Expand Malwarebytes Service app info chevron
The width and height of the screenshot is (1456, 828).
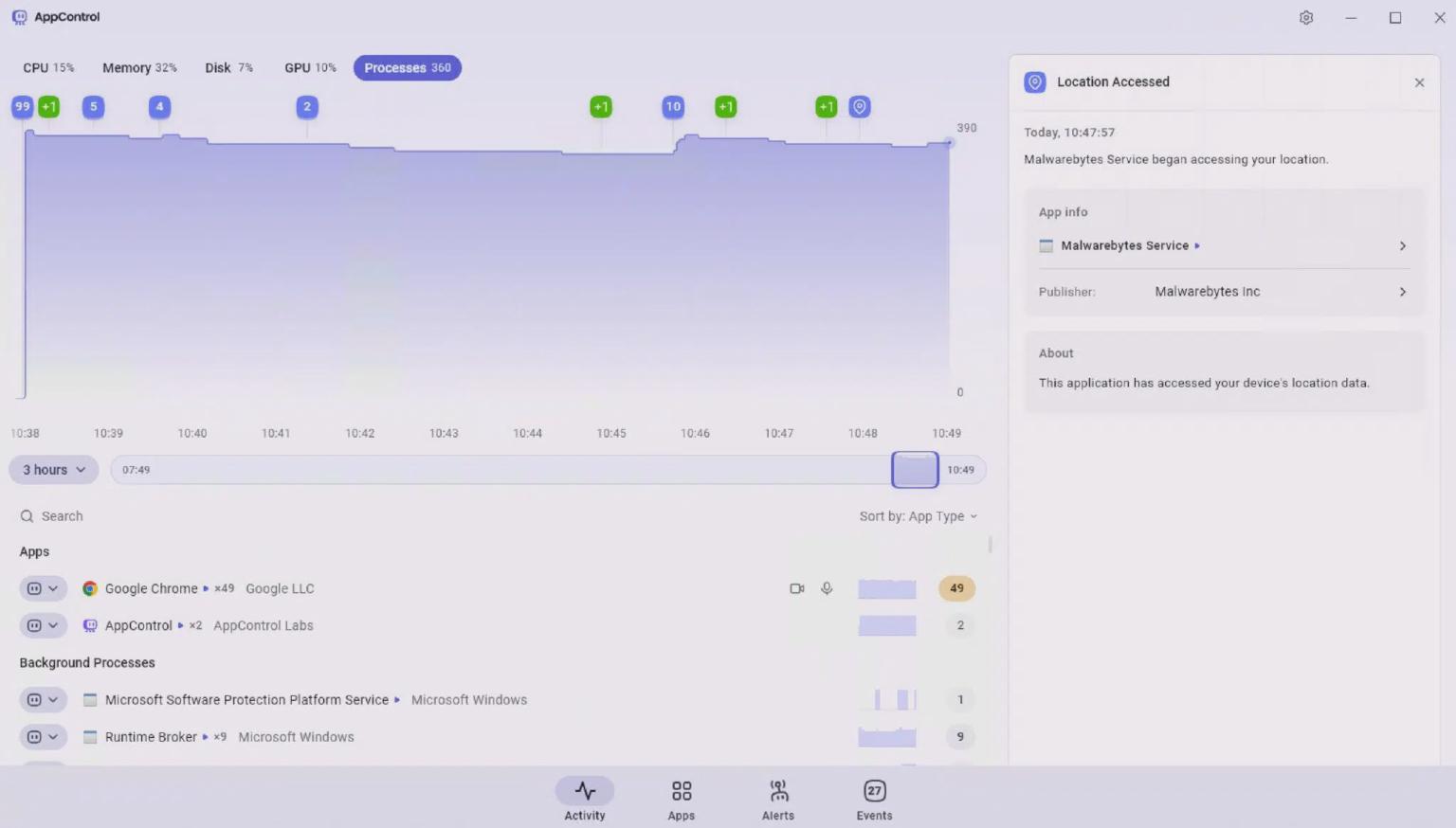(1403, 246)
